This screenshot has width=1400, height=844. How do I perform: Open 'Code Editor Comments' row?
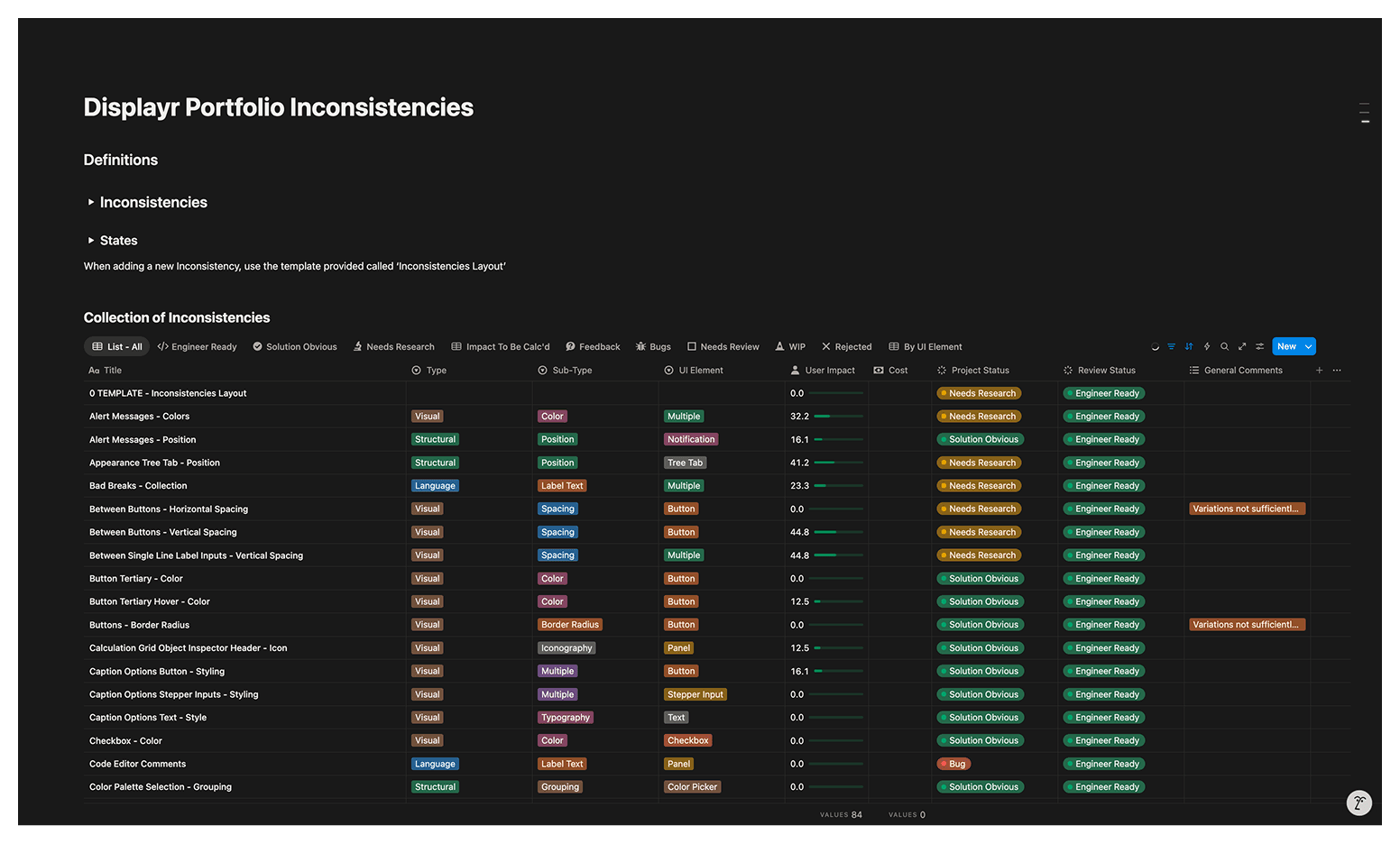tap(137, 764)
